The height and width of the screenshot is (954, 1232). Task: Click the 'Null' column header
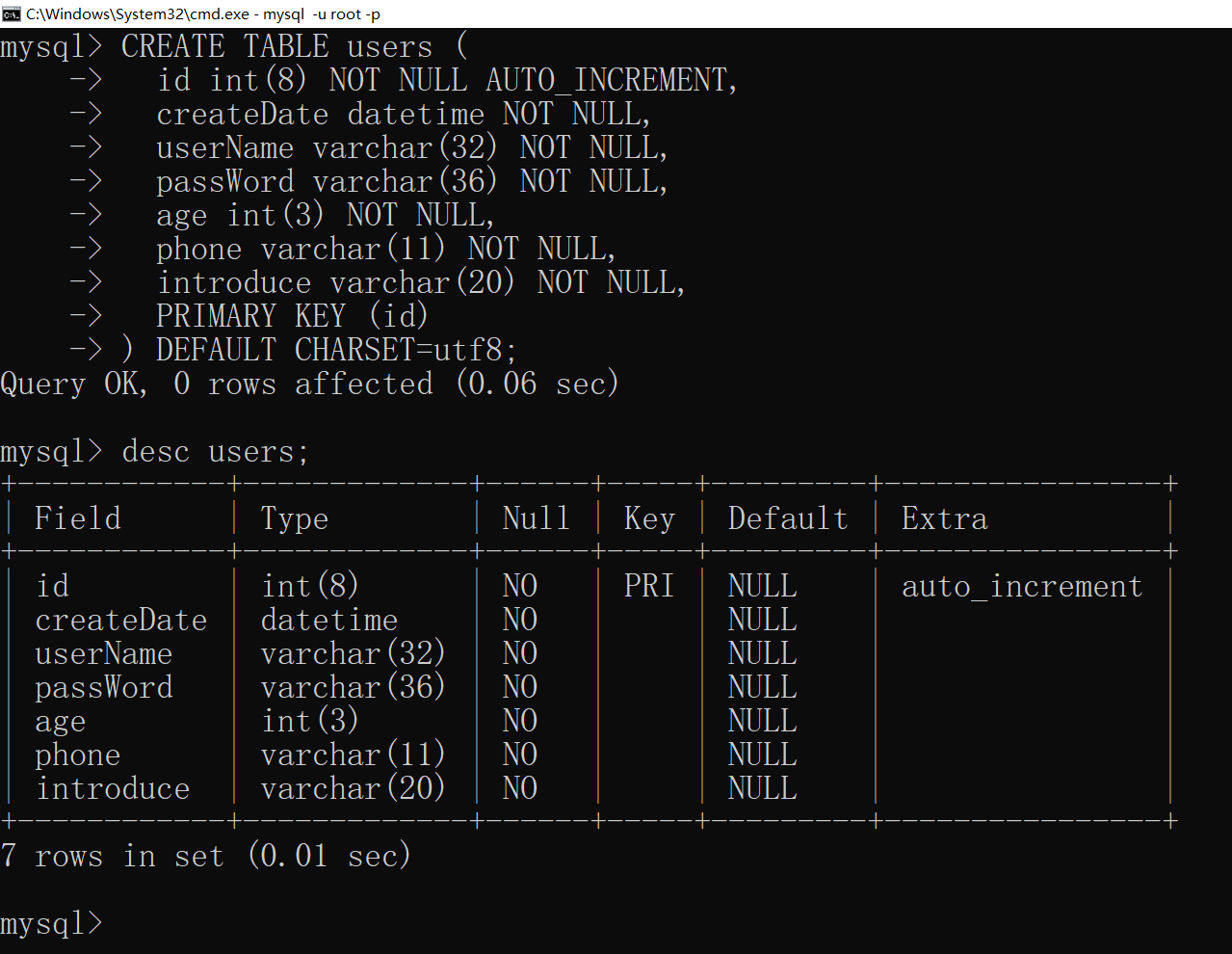(x=536, y=518)
